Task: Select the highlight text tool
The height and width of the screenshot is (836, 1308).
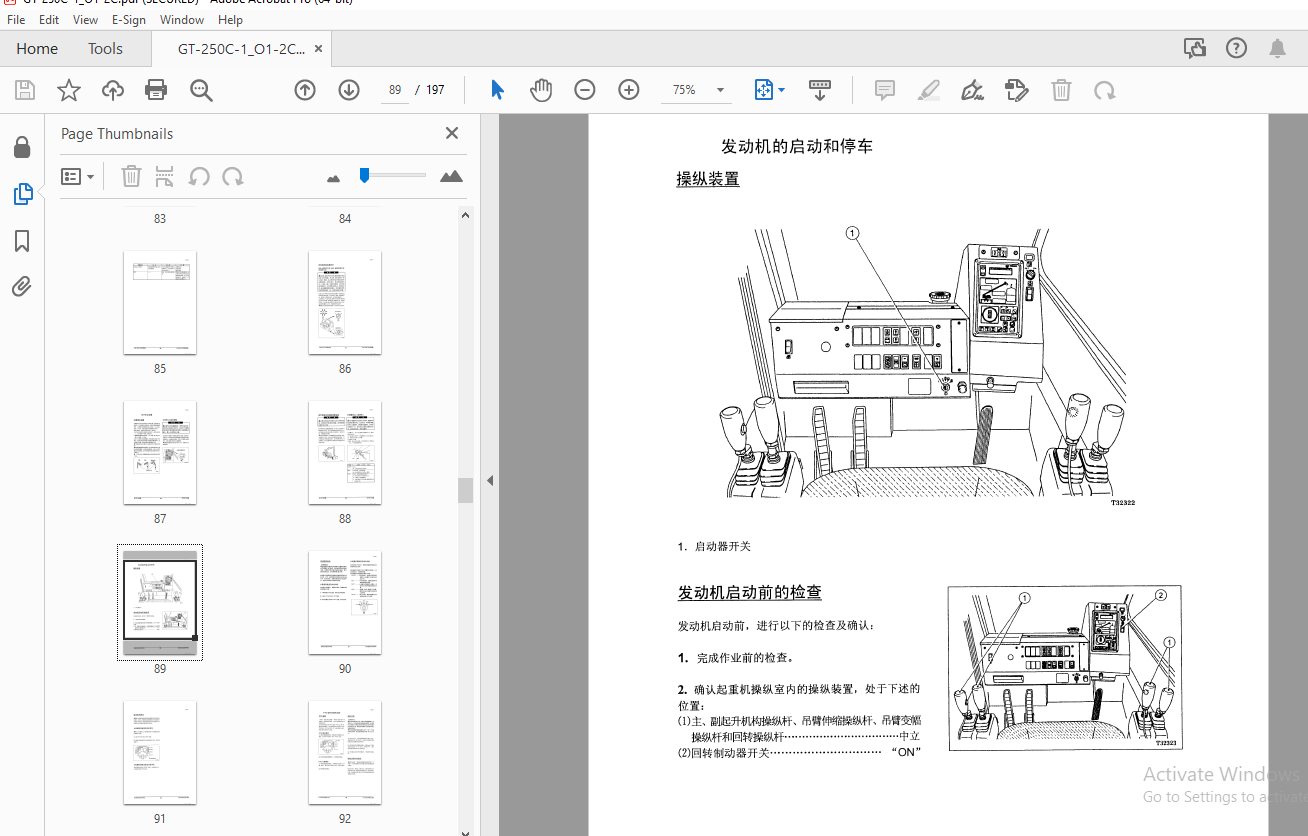Action: click(x=929, y=90)
